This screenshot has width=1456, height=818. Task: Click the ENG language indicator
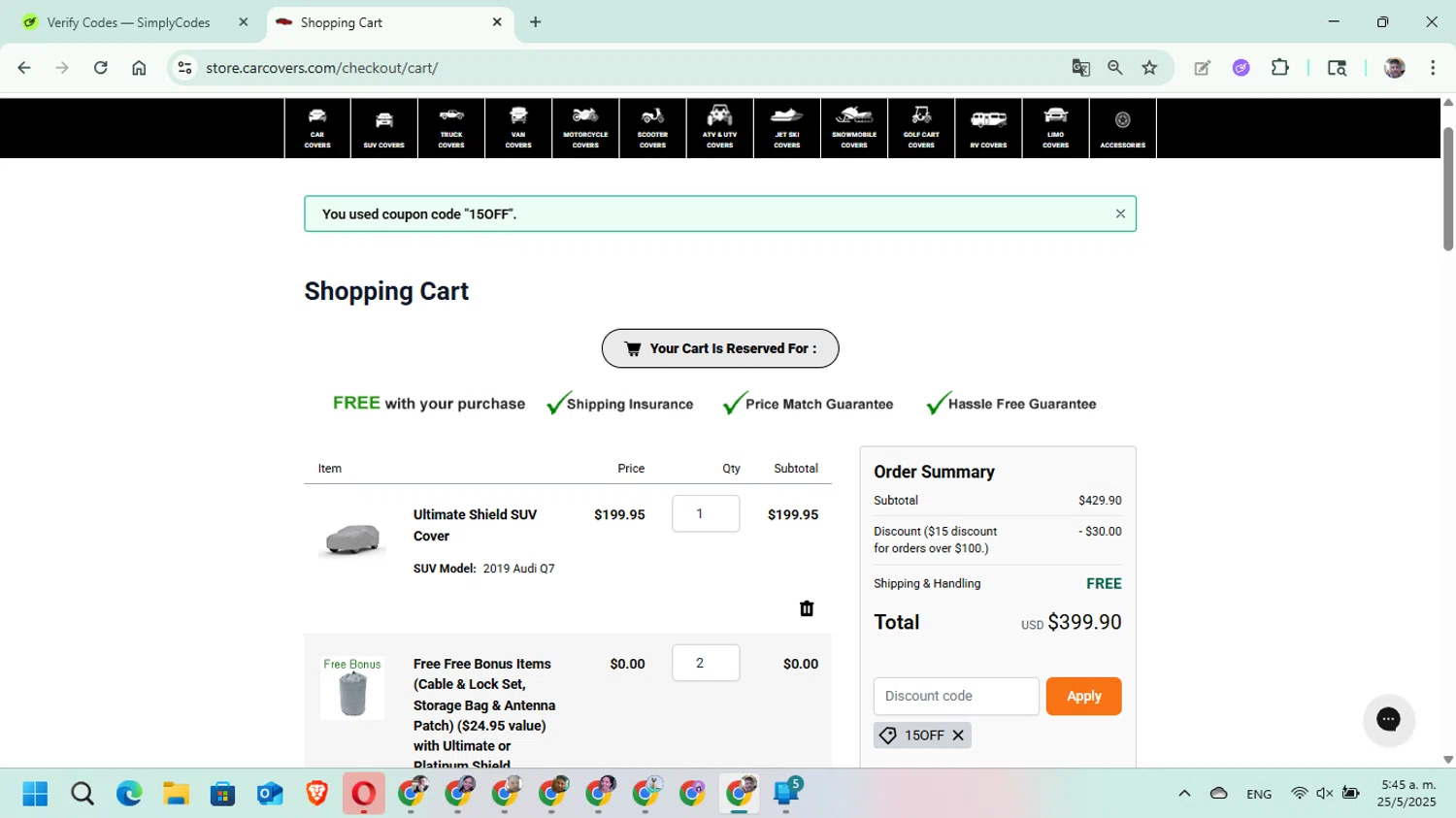pyautogui.click(x=1259, y=794)
